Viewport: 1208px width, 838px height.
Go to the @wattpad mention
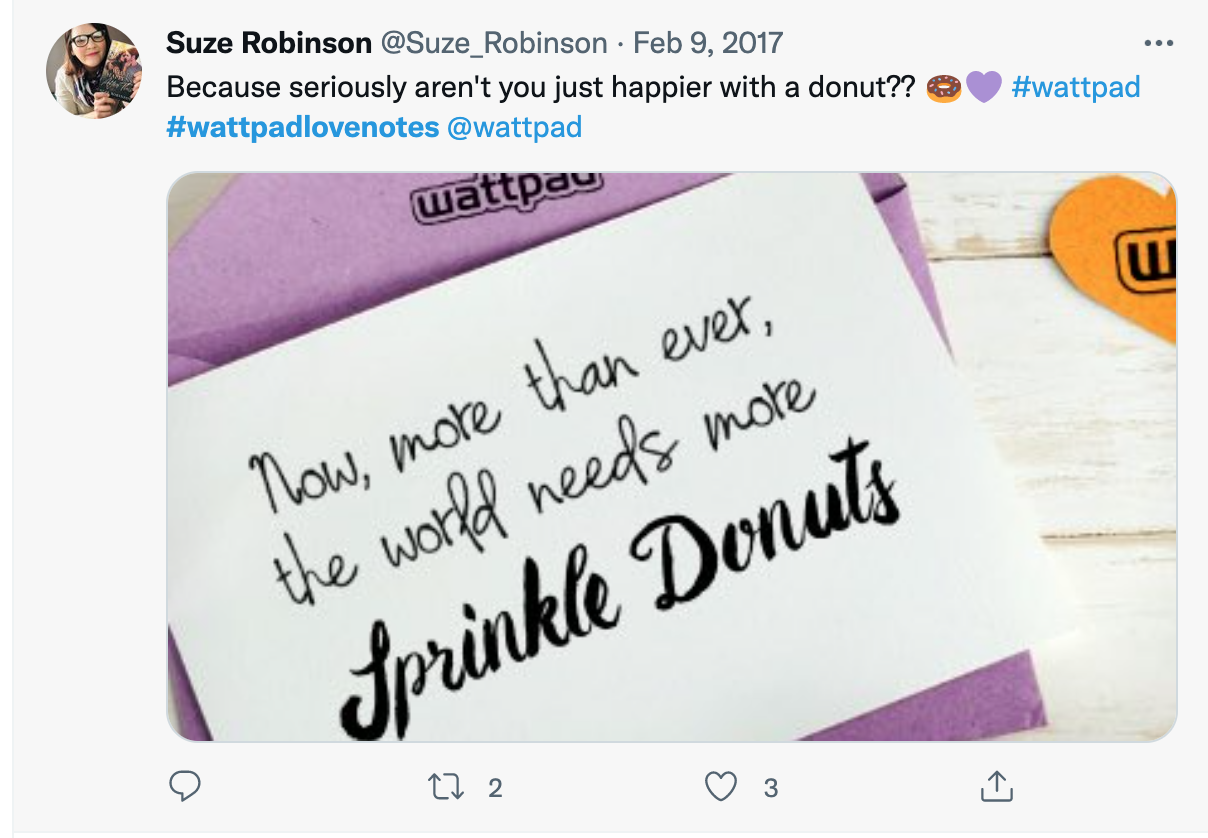click(515, 128)
